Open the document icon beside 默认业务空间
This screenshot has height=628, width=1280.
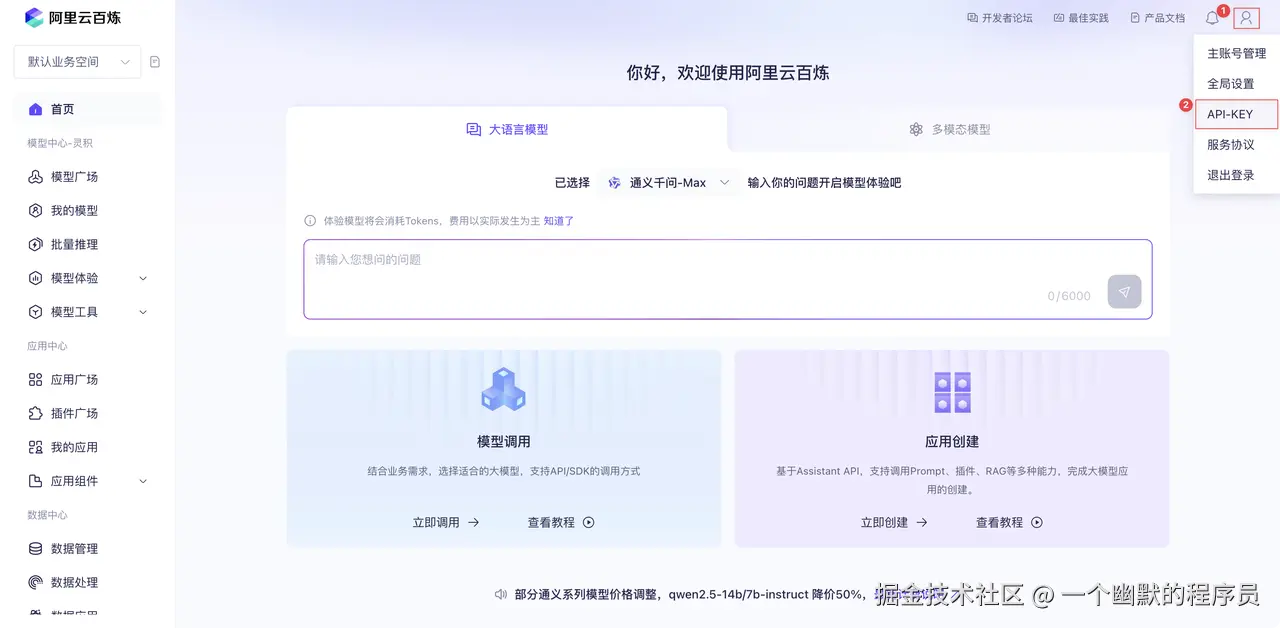click(155, 62)
